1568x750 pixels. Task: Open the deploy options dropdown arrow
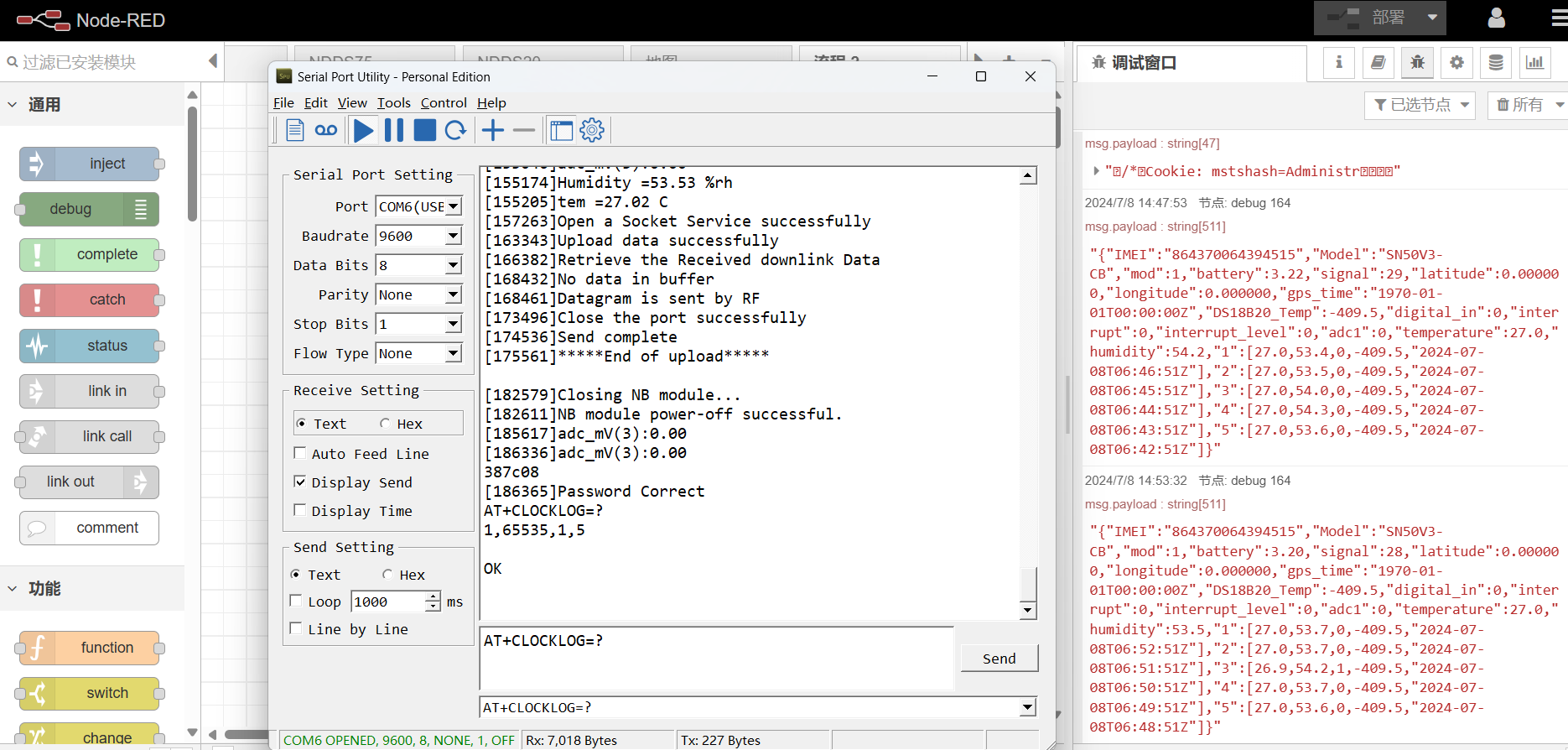click(1432, 18)
